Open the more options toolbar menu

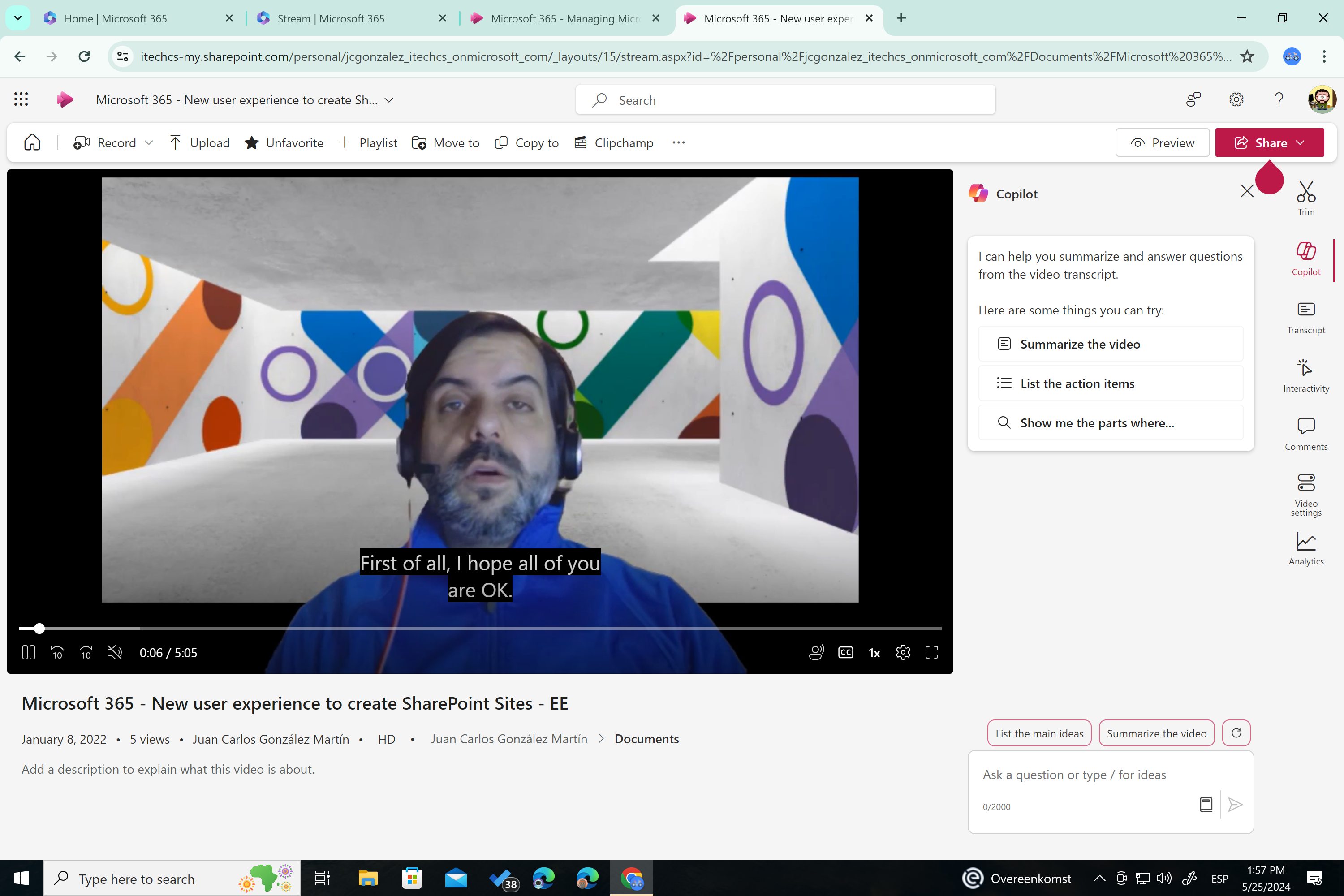678,142
